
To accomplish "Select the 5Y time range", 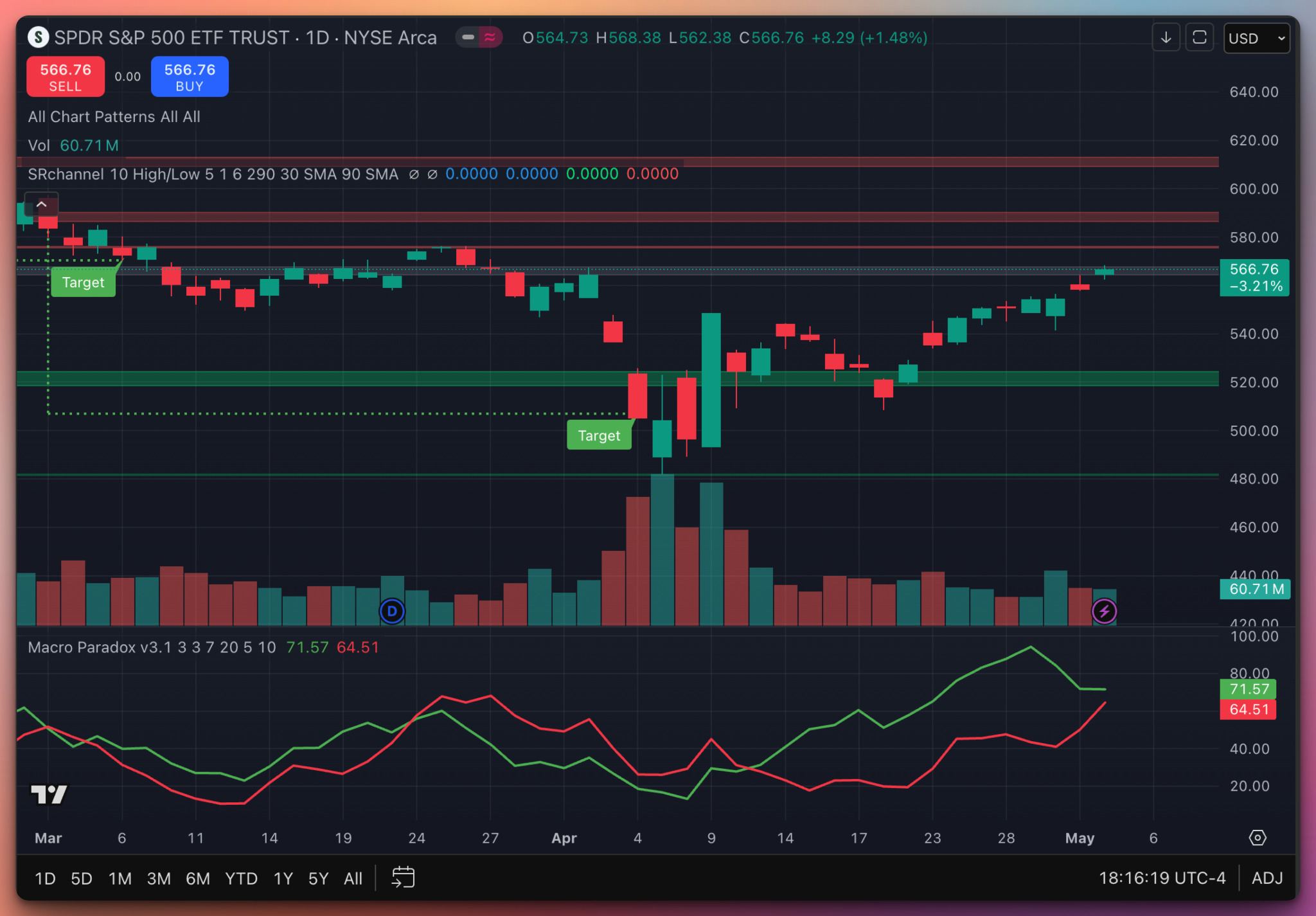I will [x=319, y=878].
